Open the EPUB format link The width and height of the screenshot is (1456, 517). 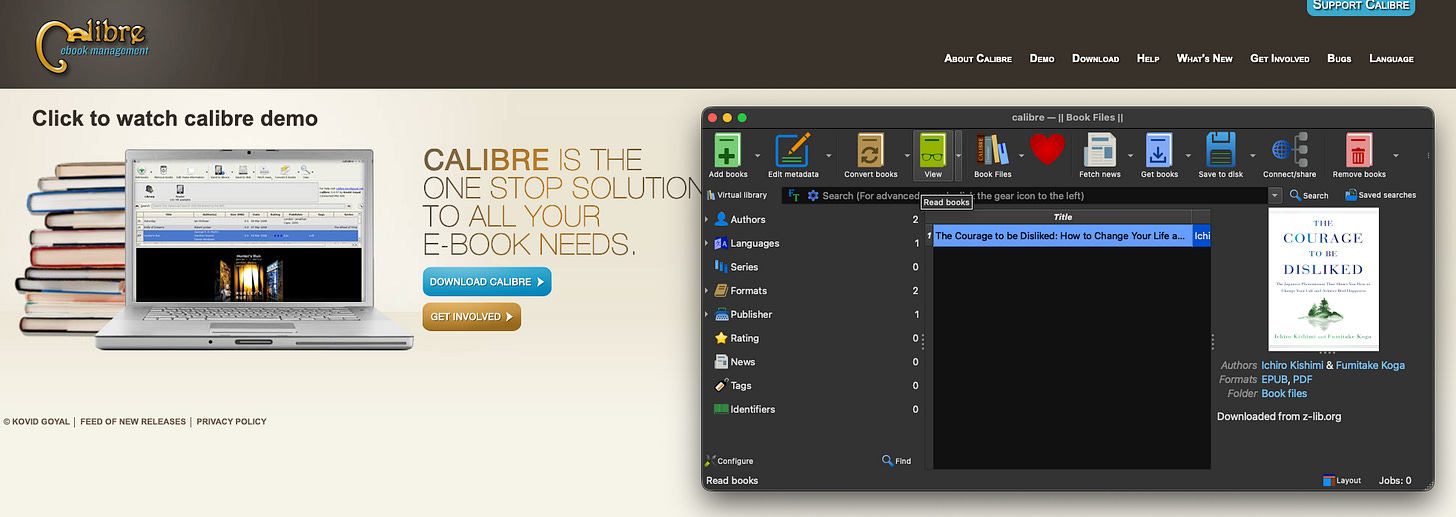pos(1274,379)
